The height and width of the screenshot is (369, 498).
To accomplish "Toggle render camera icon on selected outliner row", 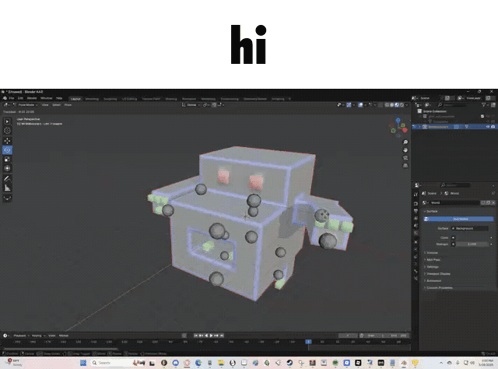I will (493, 127).
